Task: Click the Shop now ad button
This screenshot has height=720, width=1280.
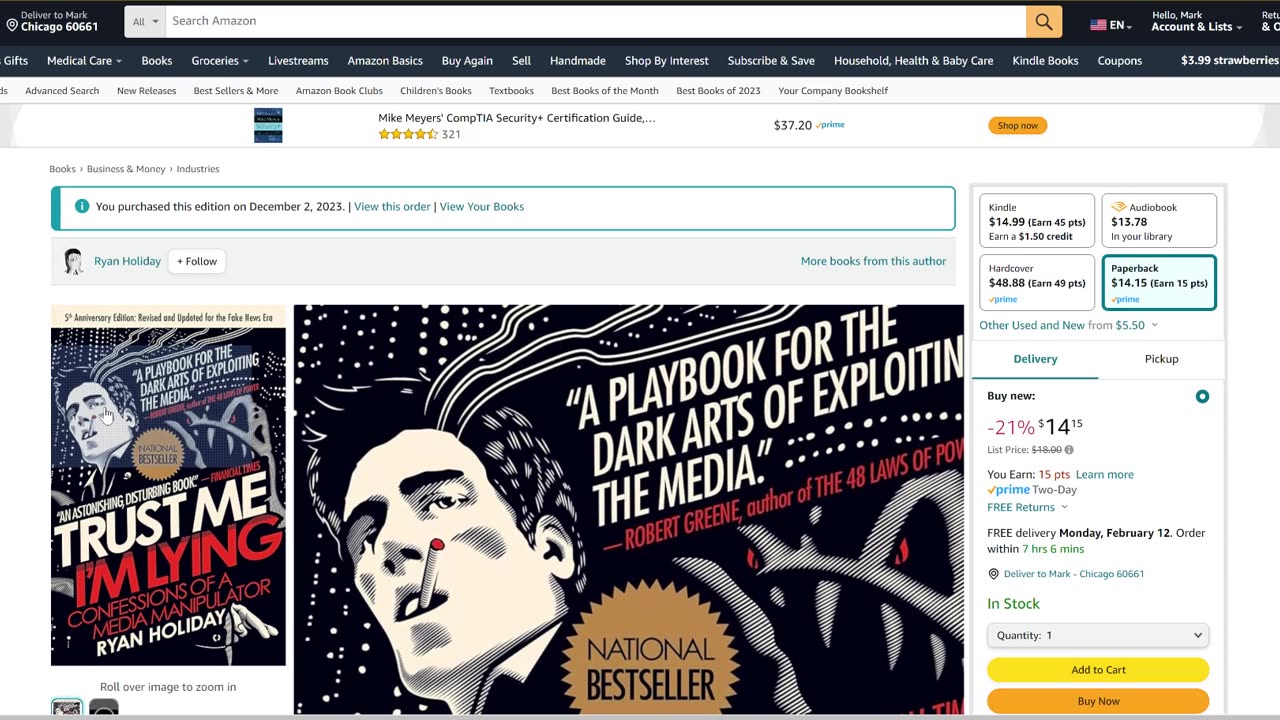Action: pyautogui.click(x=1017, y=125)
